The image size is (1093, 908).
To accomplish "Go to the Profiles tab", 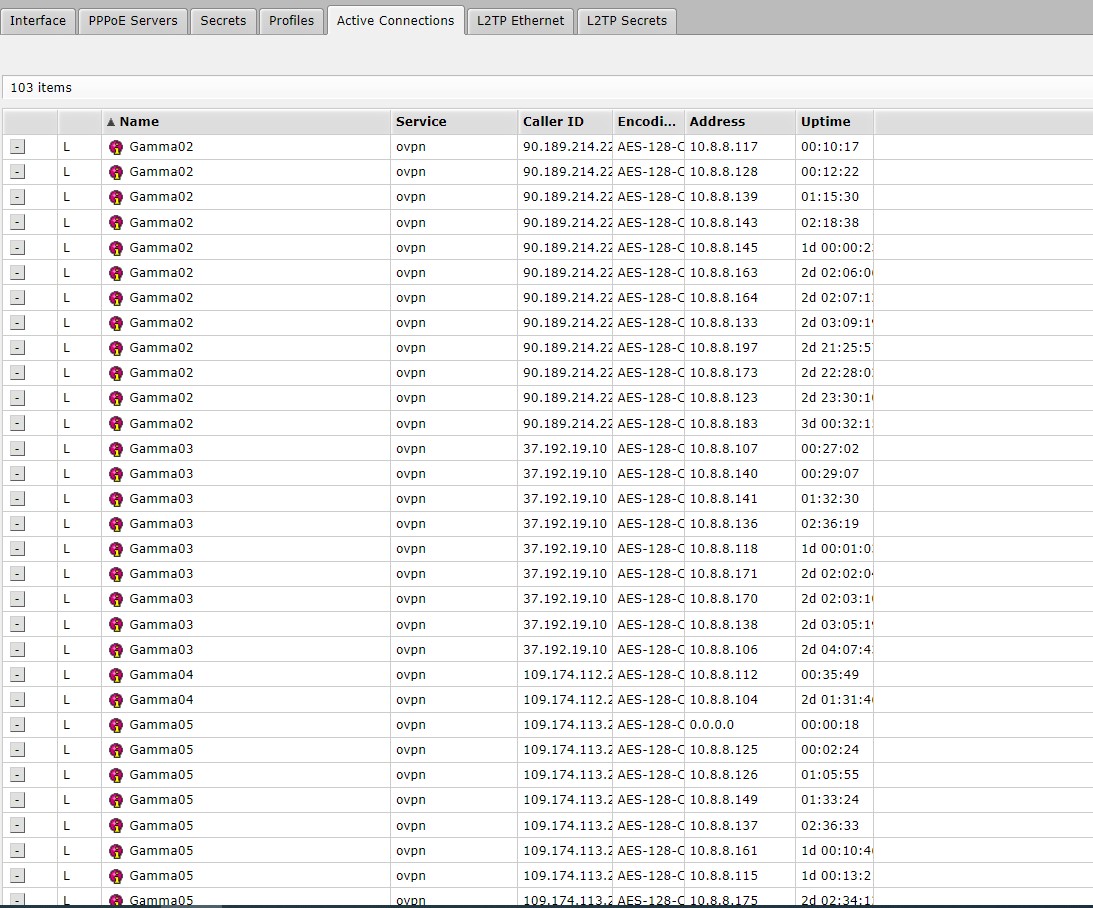I will (x=291, y=21).
